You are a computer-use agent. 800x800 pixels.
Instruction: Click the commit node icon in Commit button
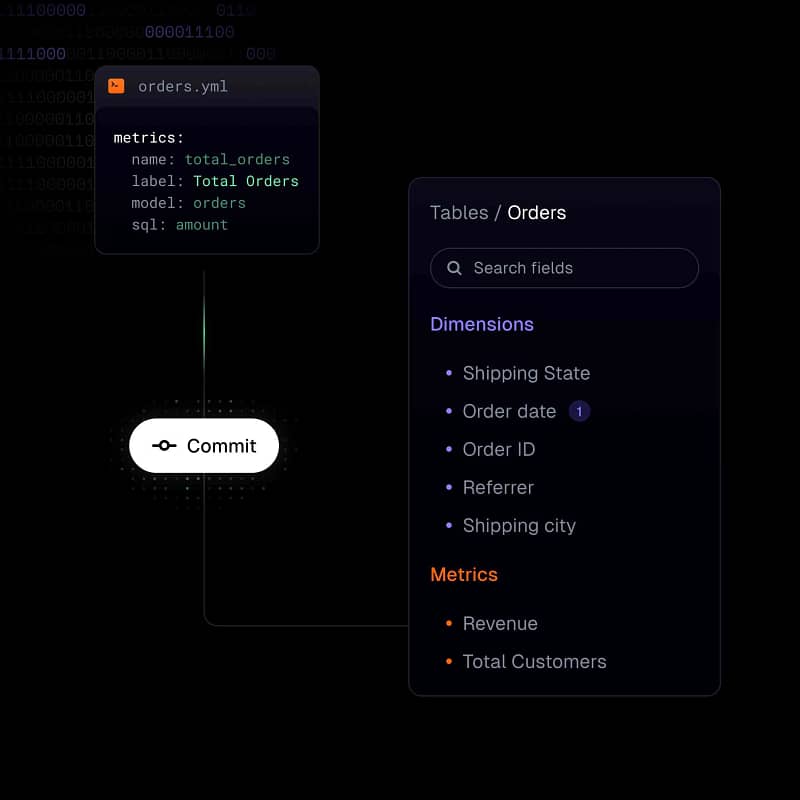click(164, 445)
